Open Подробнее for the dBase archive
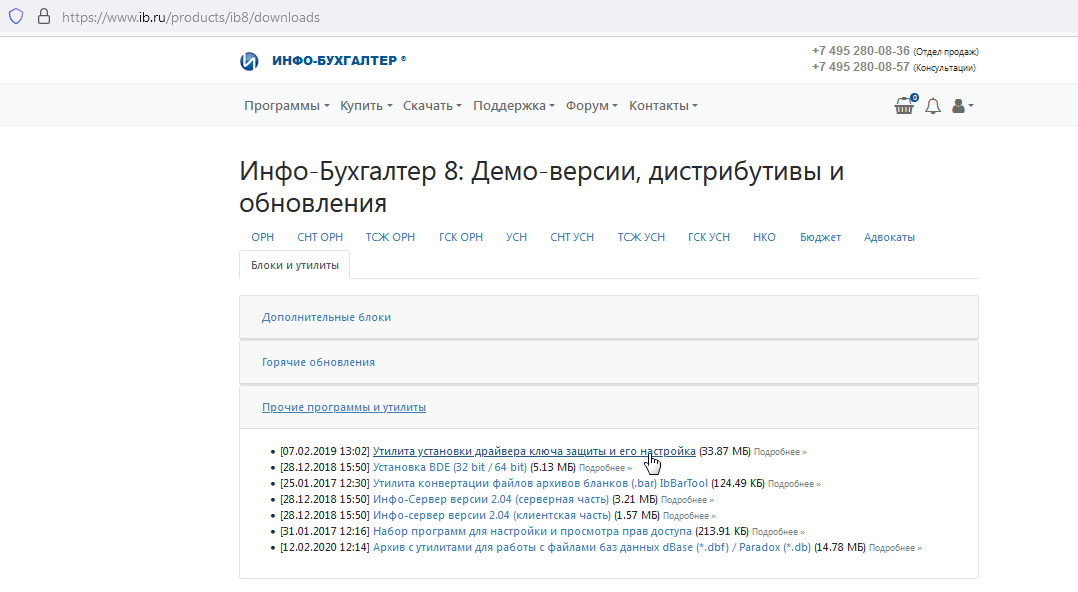This screenshot has width=1078, height=592. (895, 548)
